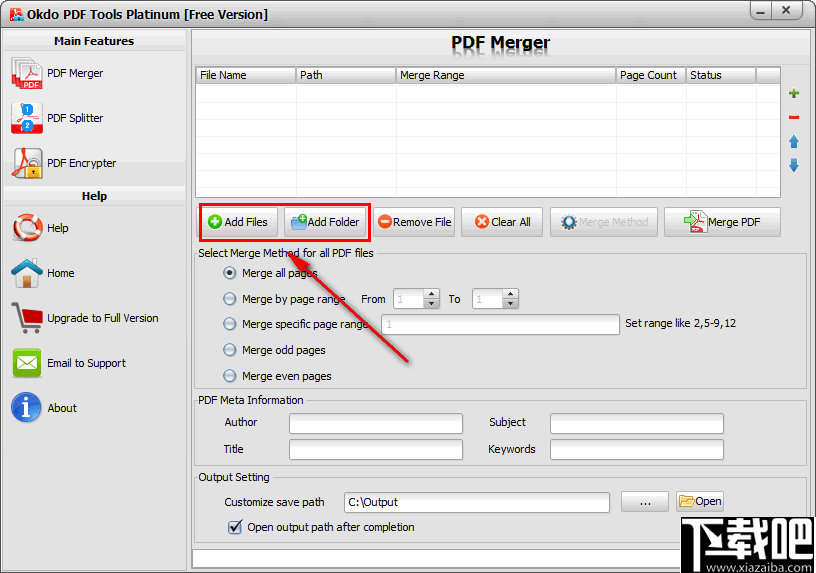Viewport: 816px width, 573px height.
Task: Click the To page number field
Action: (488, 299)
